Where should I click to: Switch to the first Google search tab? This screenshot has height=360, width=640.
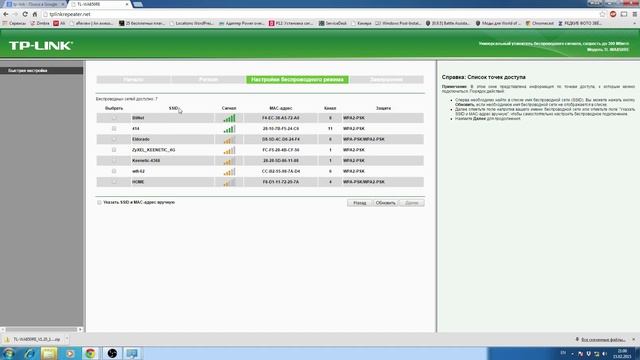click(34, 4)
